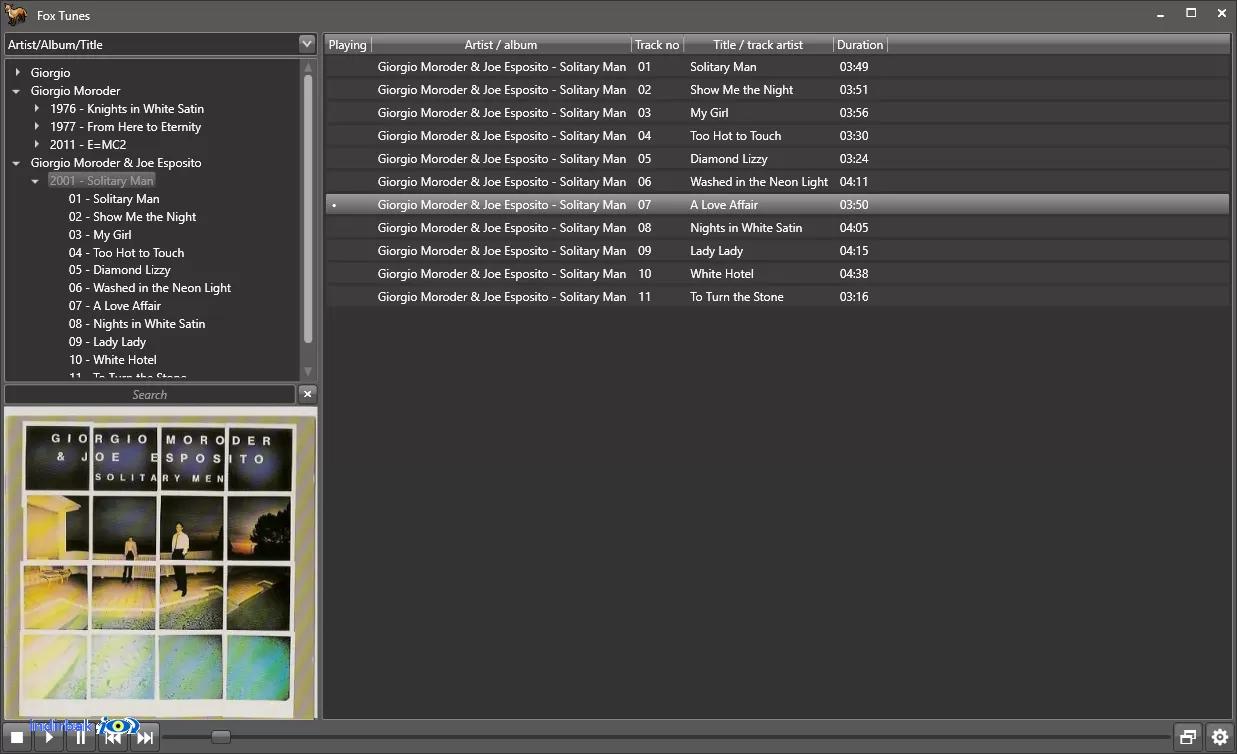Select 03 - My Girl in library tree
Image resolution: width=1237 pixels, height=754 pixels.
[100, 235]
